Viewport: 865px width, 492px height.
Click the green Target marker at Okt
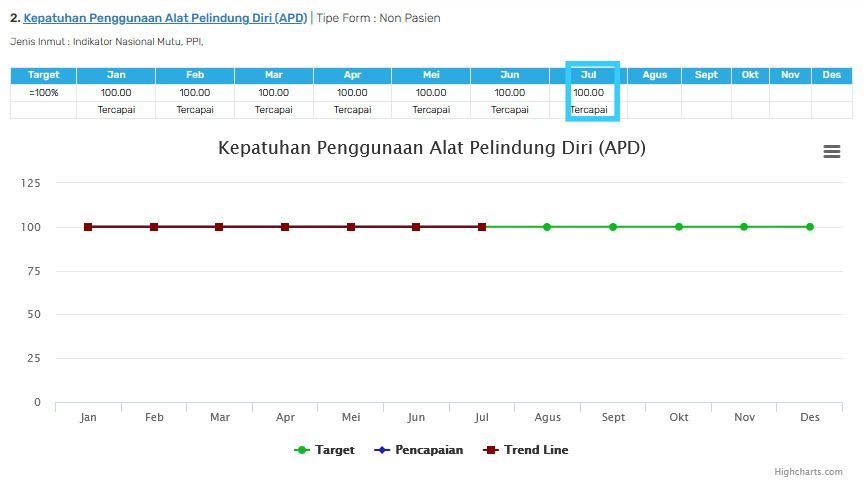point(679,227)
